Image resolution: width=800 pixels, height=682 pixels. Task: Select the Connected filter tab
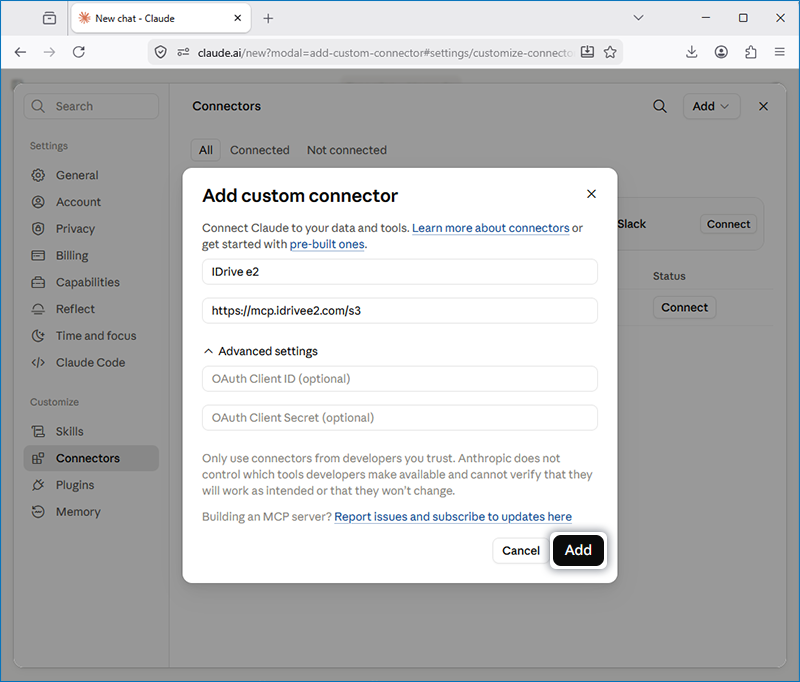[x=260, y=150]
